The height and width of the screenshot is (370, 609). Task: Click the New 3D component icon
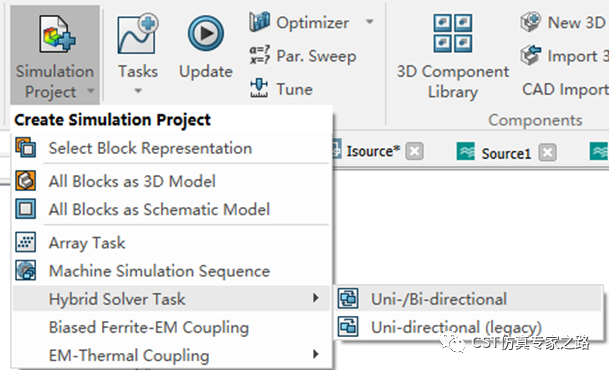[531, 22]
